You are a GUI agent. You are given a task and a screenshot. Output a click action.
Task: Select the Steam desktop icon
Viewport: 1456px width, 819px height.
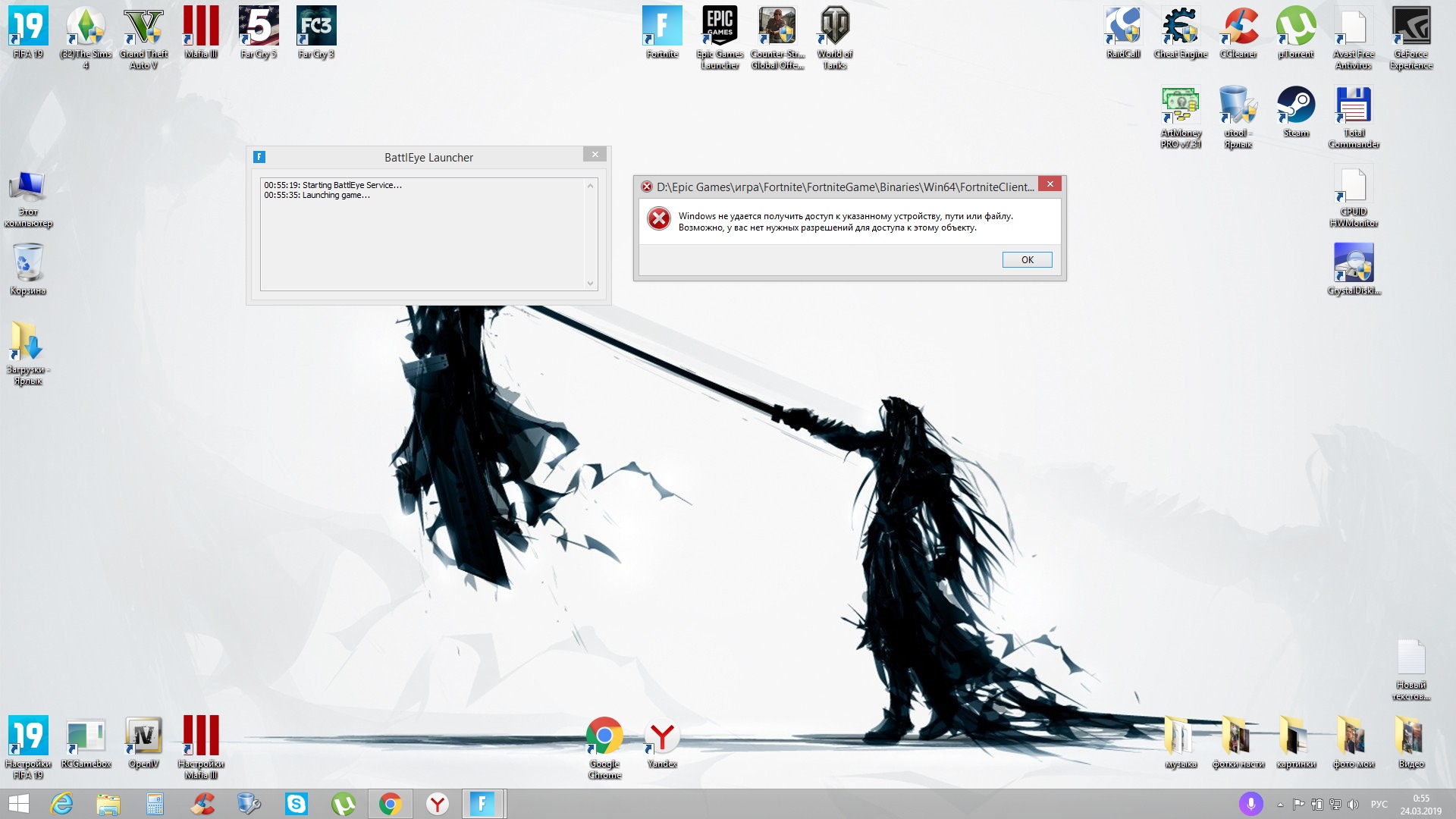tap(1296, 111)
